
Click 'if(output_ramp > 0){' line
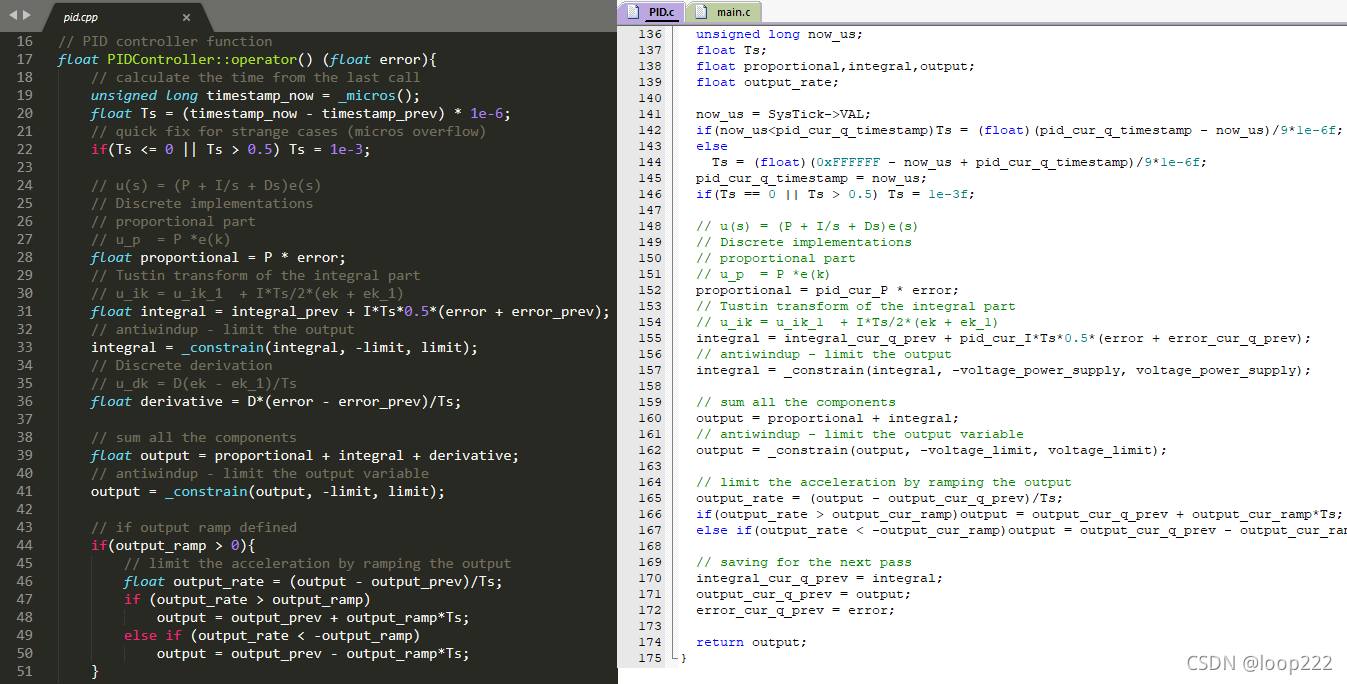(173, 545)
